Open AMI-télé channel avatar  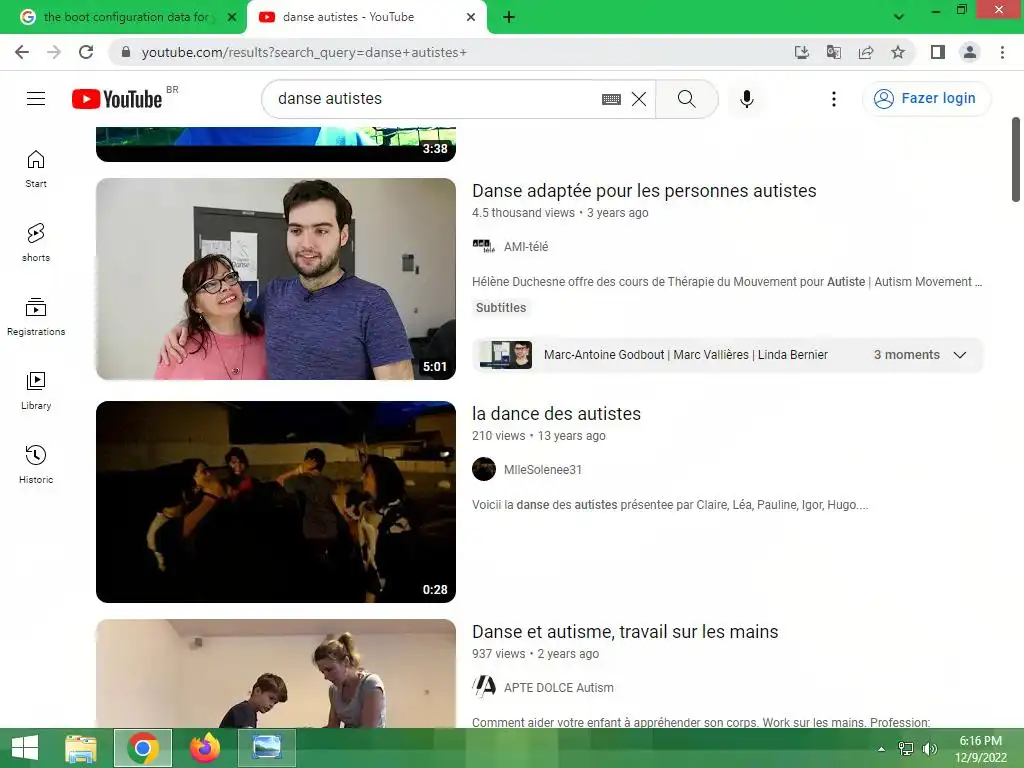point(484,246)
